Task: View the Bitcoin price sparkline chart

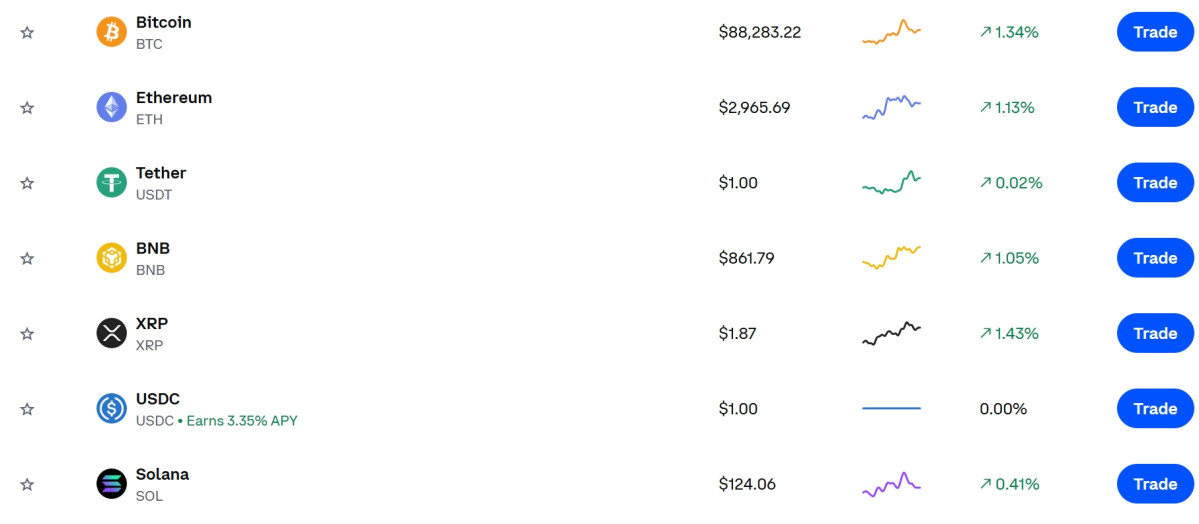Action: [891, 32]
